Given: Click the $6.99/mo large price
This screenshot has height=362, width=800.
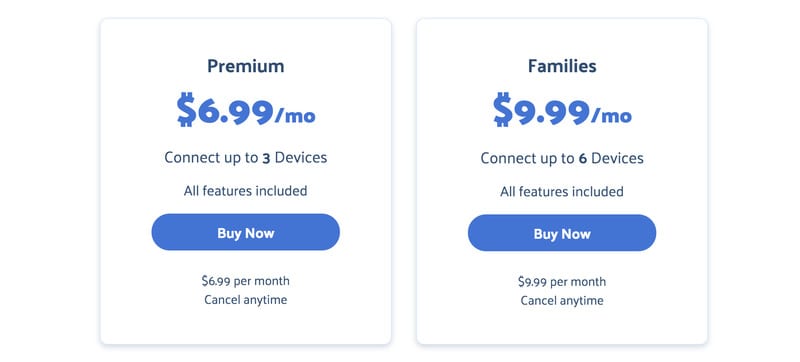Looking at the screenshot, I should pyautogui.click(x=246, y=110).
